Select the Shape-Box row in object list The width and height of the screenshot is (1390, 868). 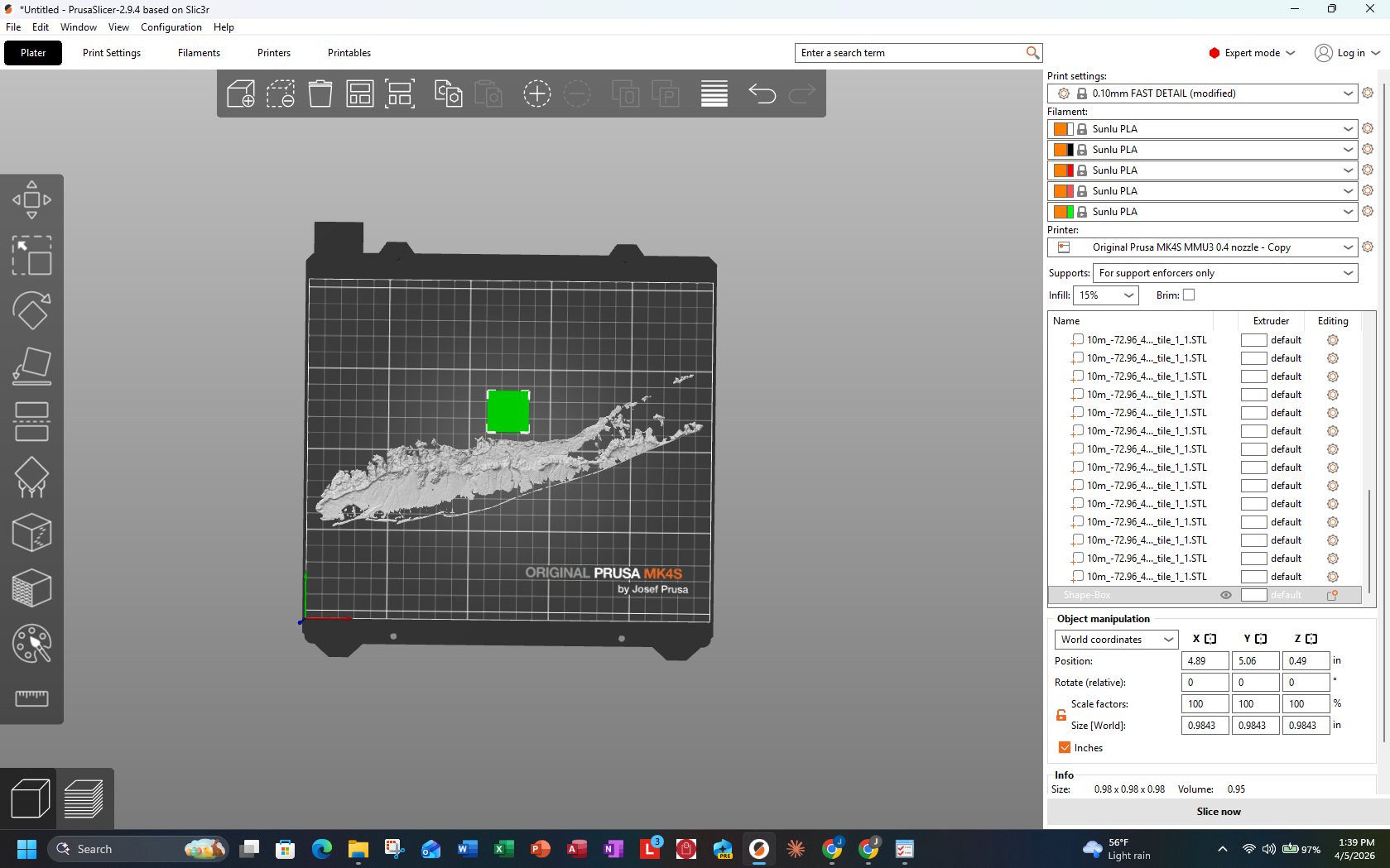1205,595
